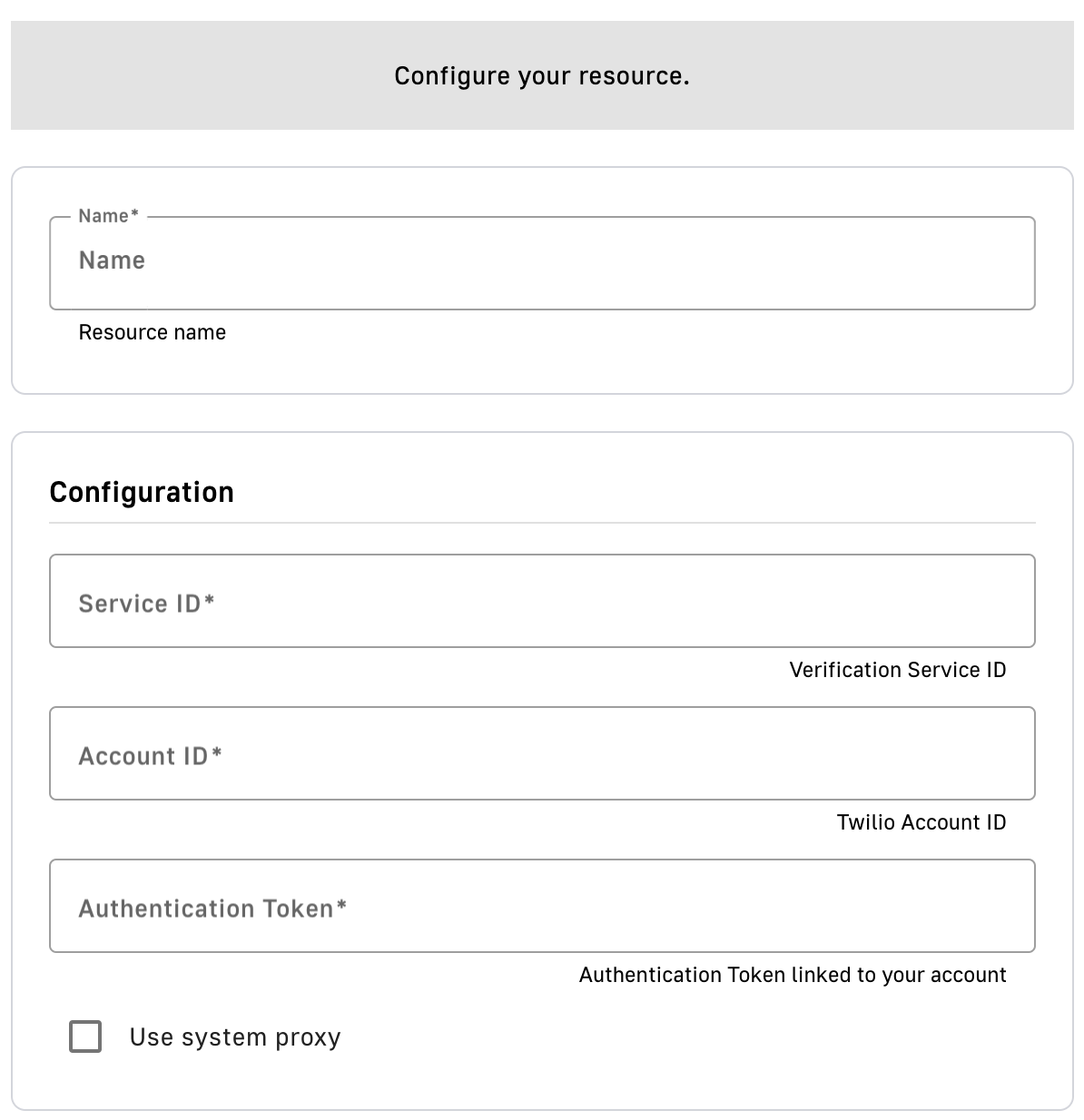Click the "Twilio Account ID" hint text
1084x1120 pixels.
point(921,822)
